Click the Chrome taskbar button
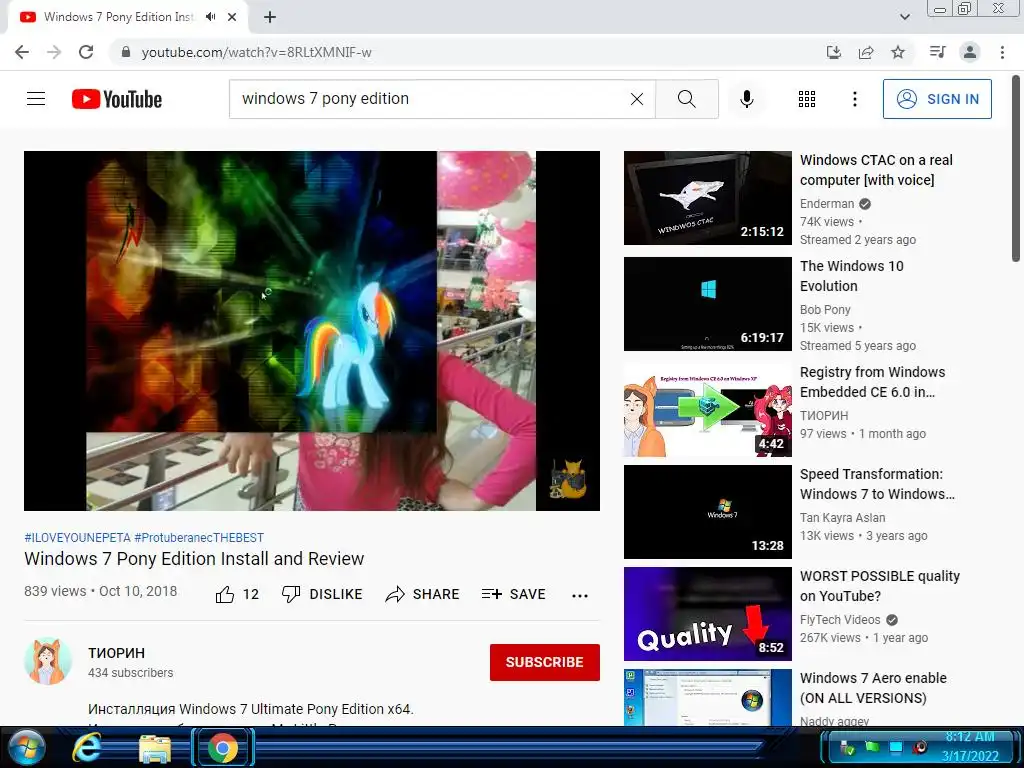Viewport: 1024px width, 768px height. (x=223, y=748)
